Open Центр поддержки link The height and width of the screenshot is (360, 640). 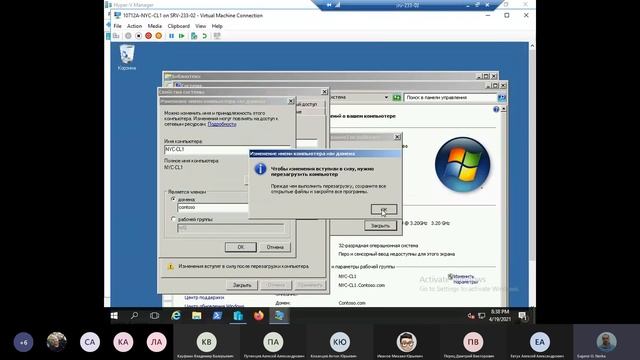pos(204,298)
